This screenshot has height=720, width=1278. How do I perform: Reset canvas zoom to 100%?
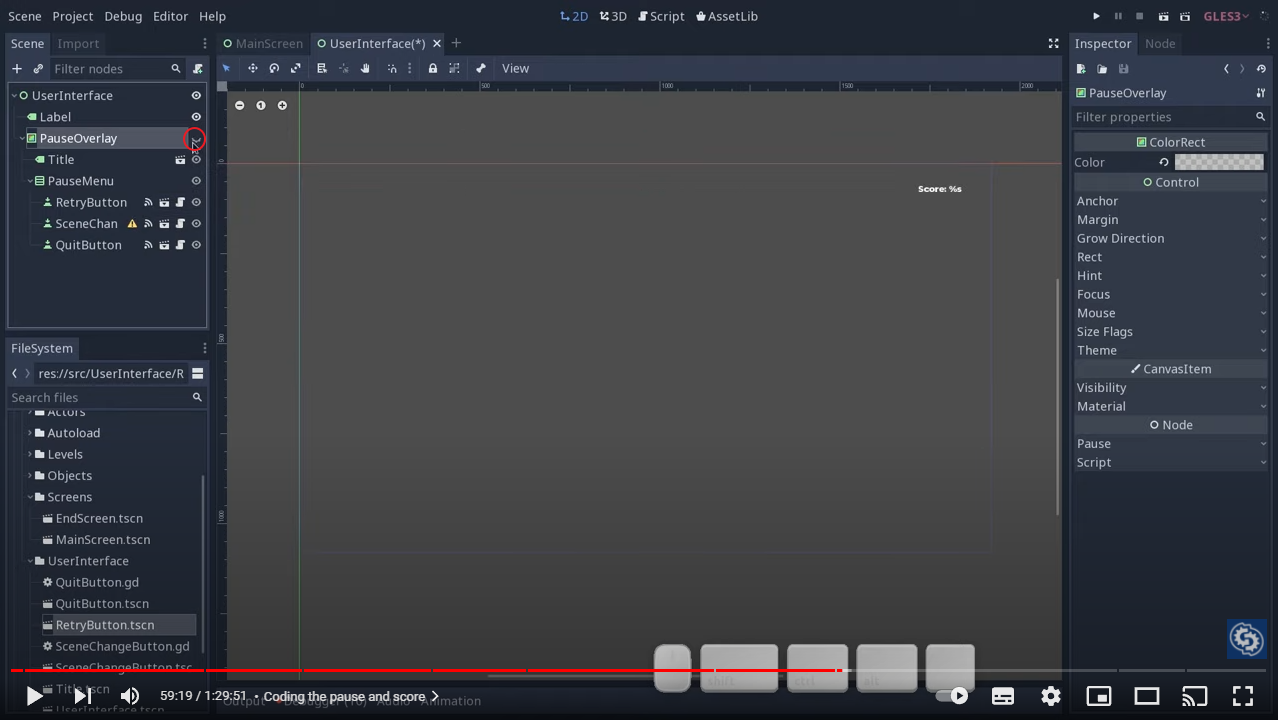(x=261, y=105)
